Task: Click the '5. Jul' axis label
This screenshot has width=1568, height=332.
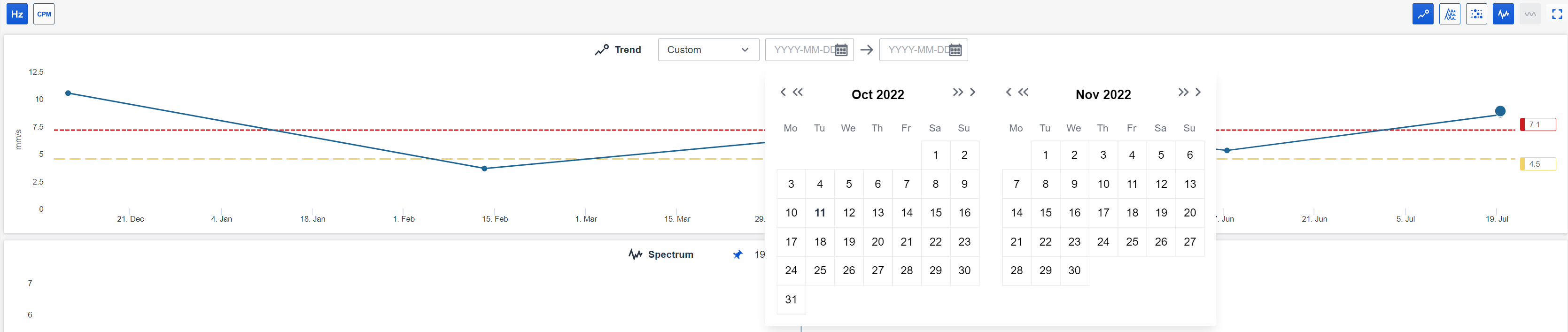Action: 1405,219
